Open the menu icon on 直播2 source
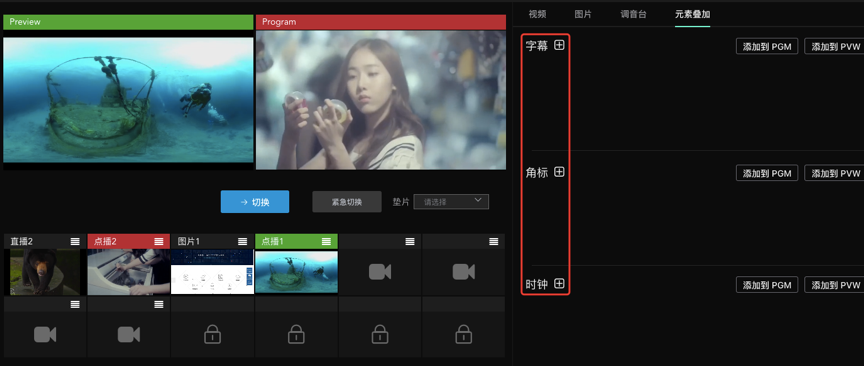The image size is (864, 366). coord(75,241)
